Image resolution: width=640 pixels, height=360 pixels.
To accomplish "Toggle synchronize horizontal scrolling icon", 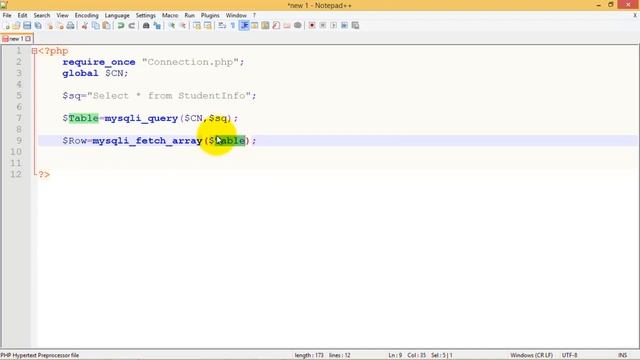I will pos(207,26).
